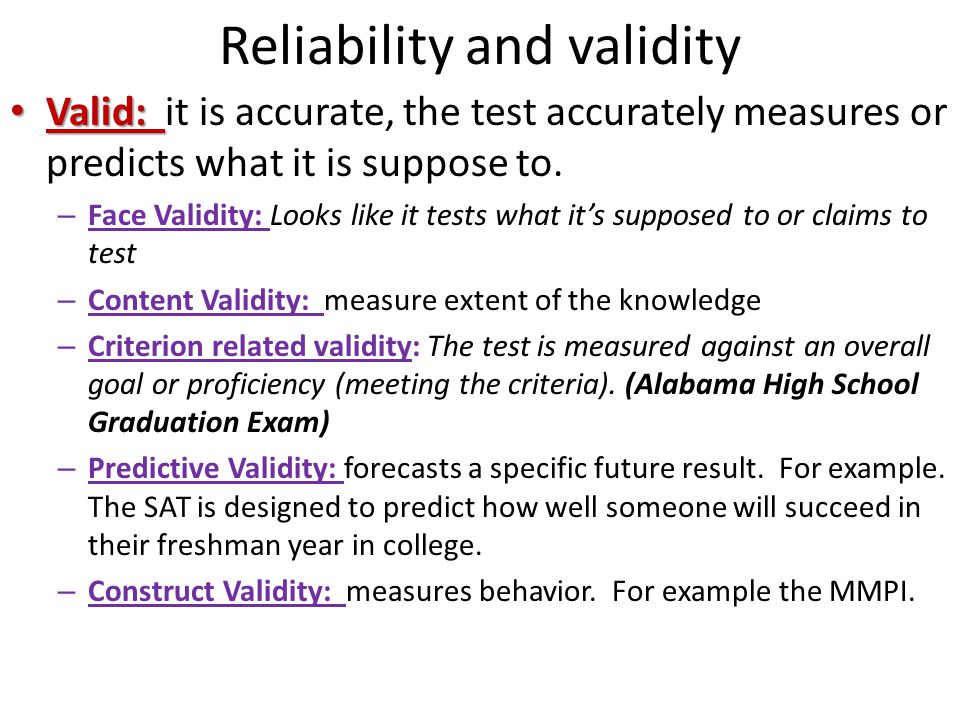Click the dash before 'Criterion related validity'
Screen dimensions: 960x720
pos(66,348)
